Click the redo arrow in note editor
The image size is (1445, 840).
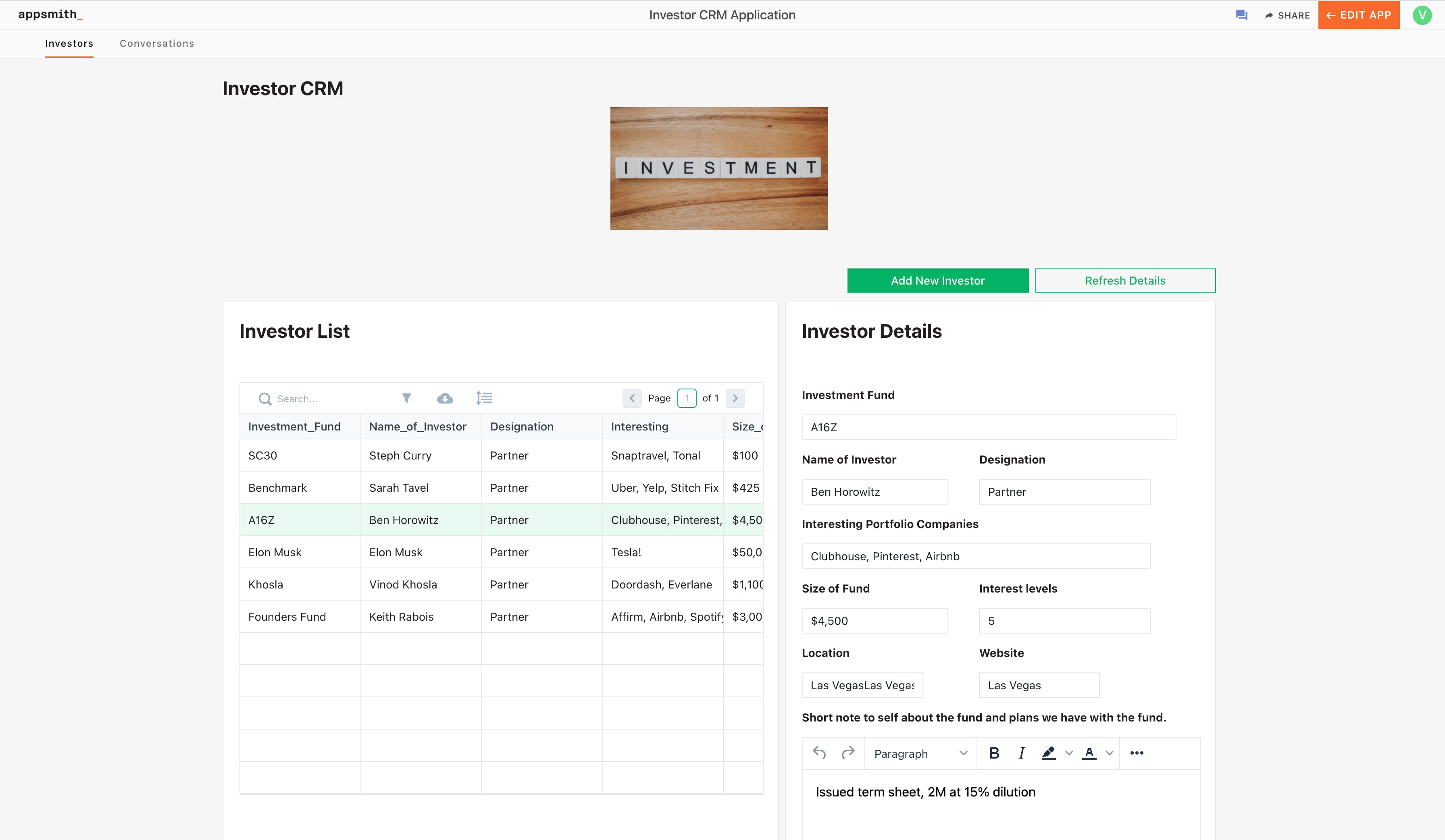(848, 753)
